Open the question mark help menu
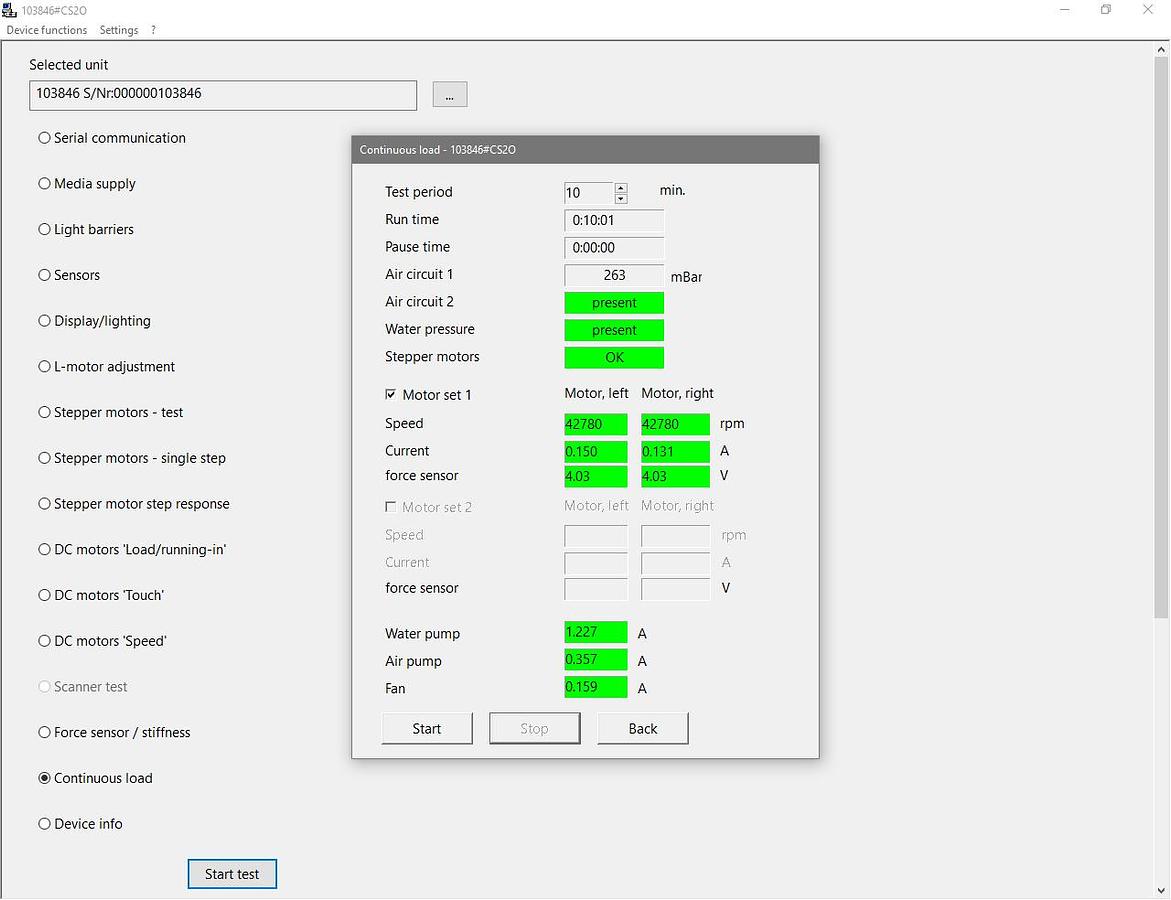The height and width of the screenshot is (900, 1171). 153,30
